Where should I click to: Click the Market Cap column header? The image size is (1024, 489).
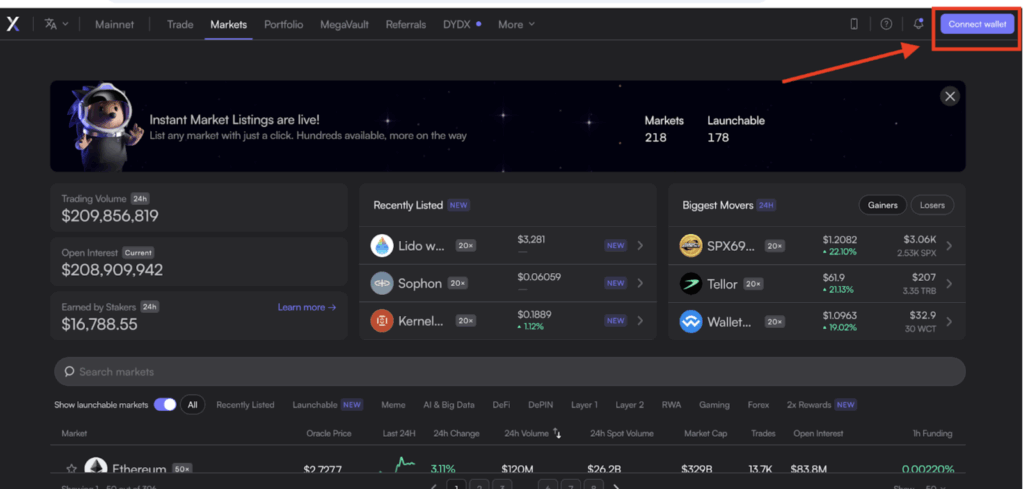pyautogui.click(x=705, y=434)
